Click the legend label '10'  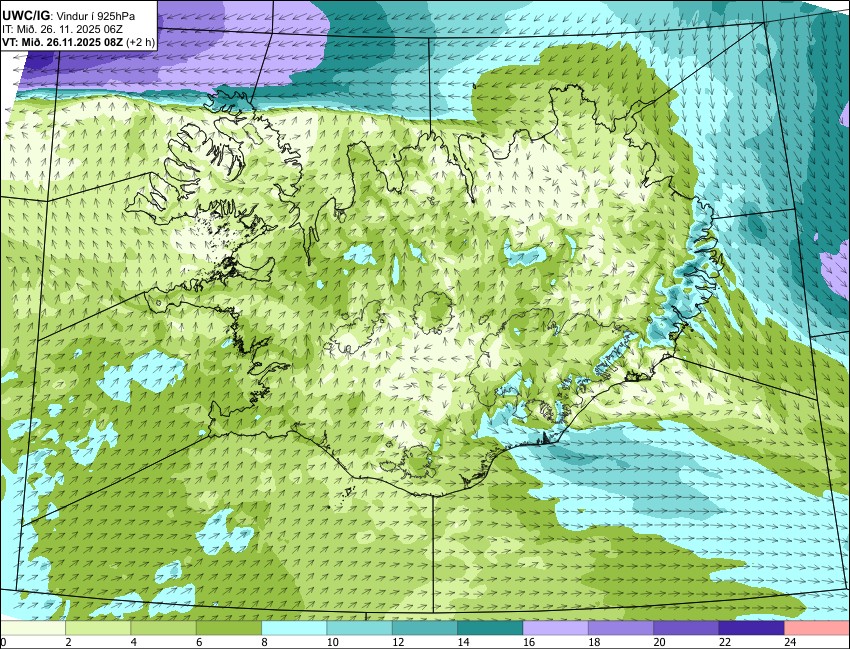333,642
